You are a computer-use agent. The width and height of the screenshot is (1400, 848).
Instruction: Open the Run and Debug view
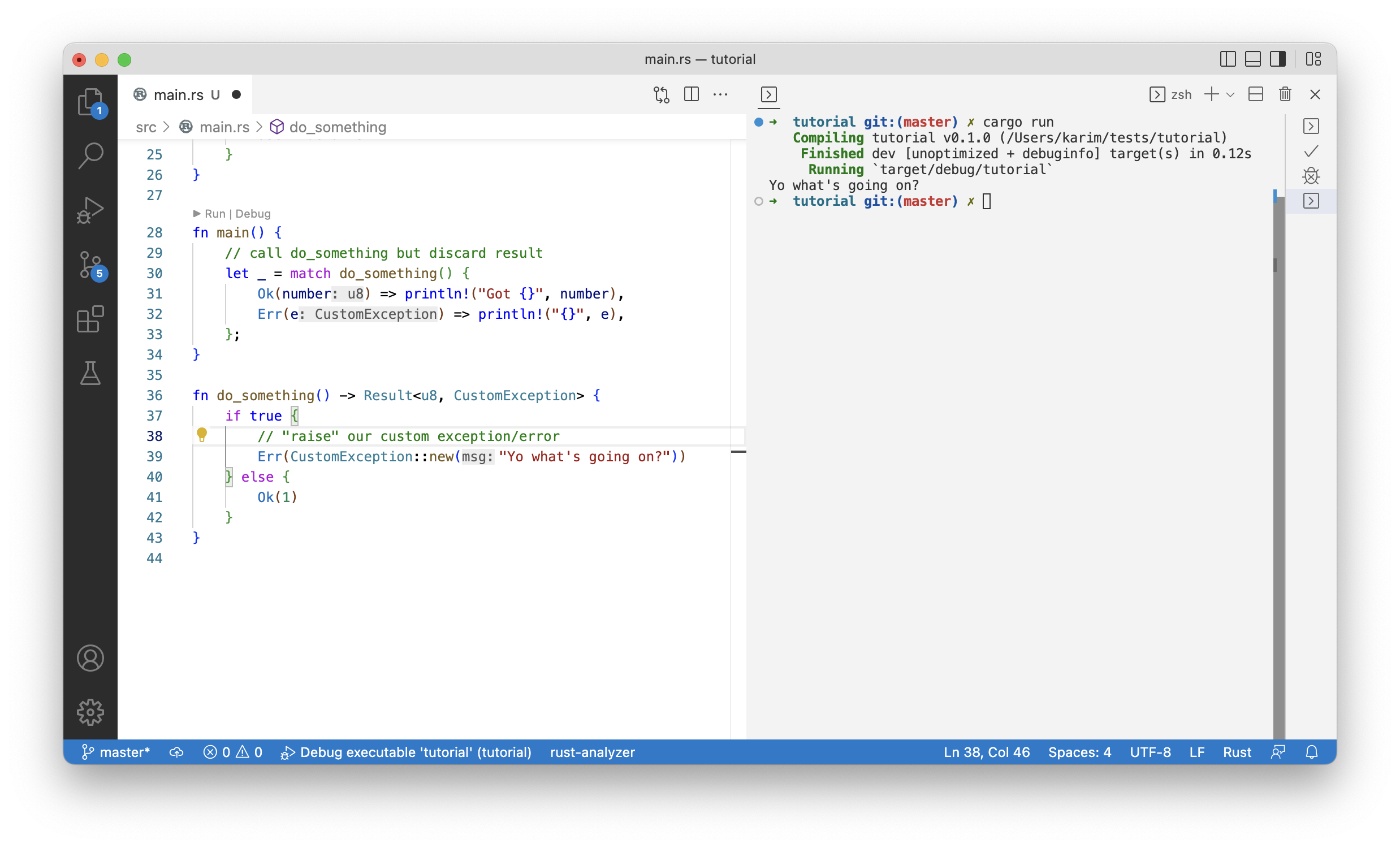point(90,210)
